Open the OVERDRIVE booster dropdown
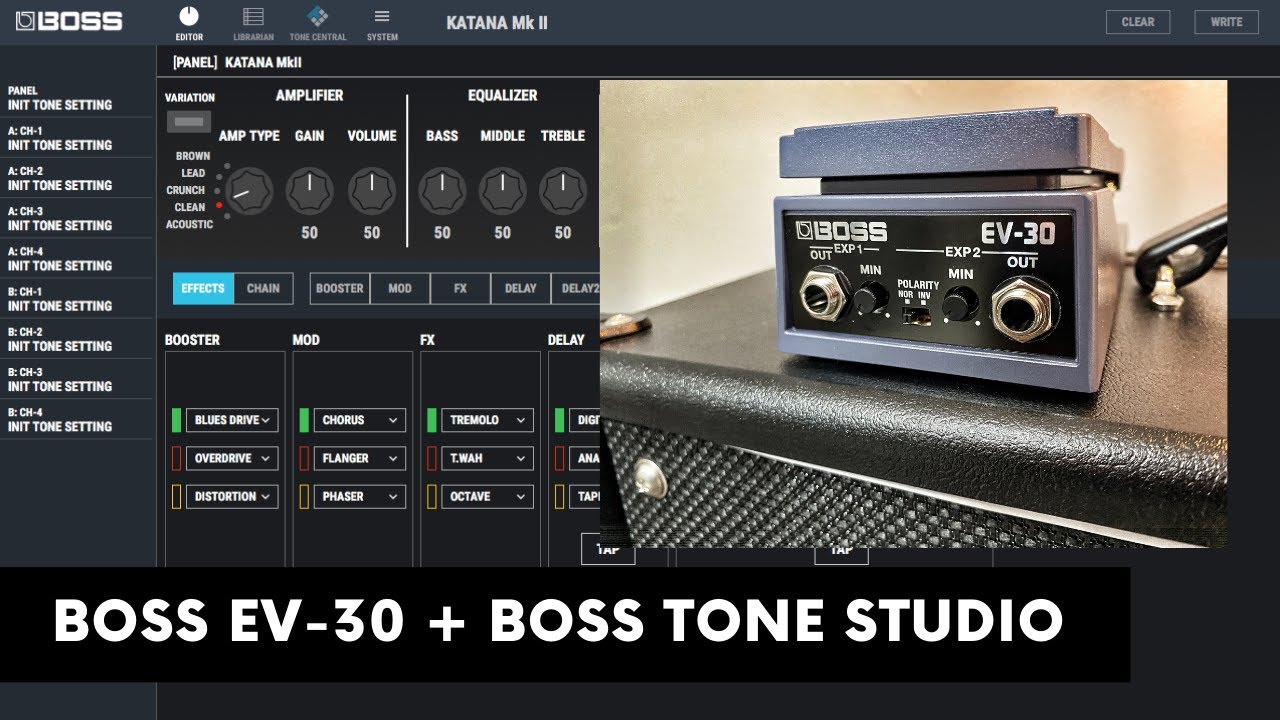The image size is (1280, 720). (232, 458)
